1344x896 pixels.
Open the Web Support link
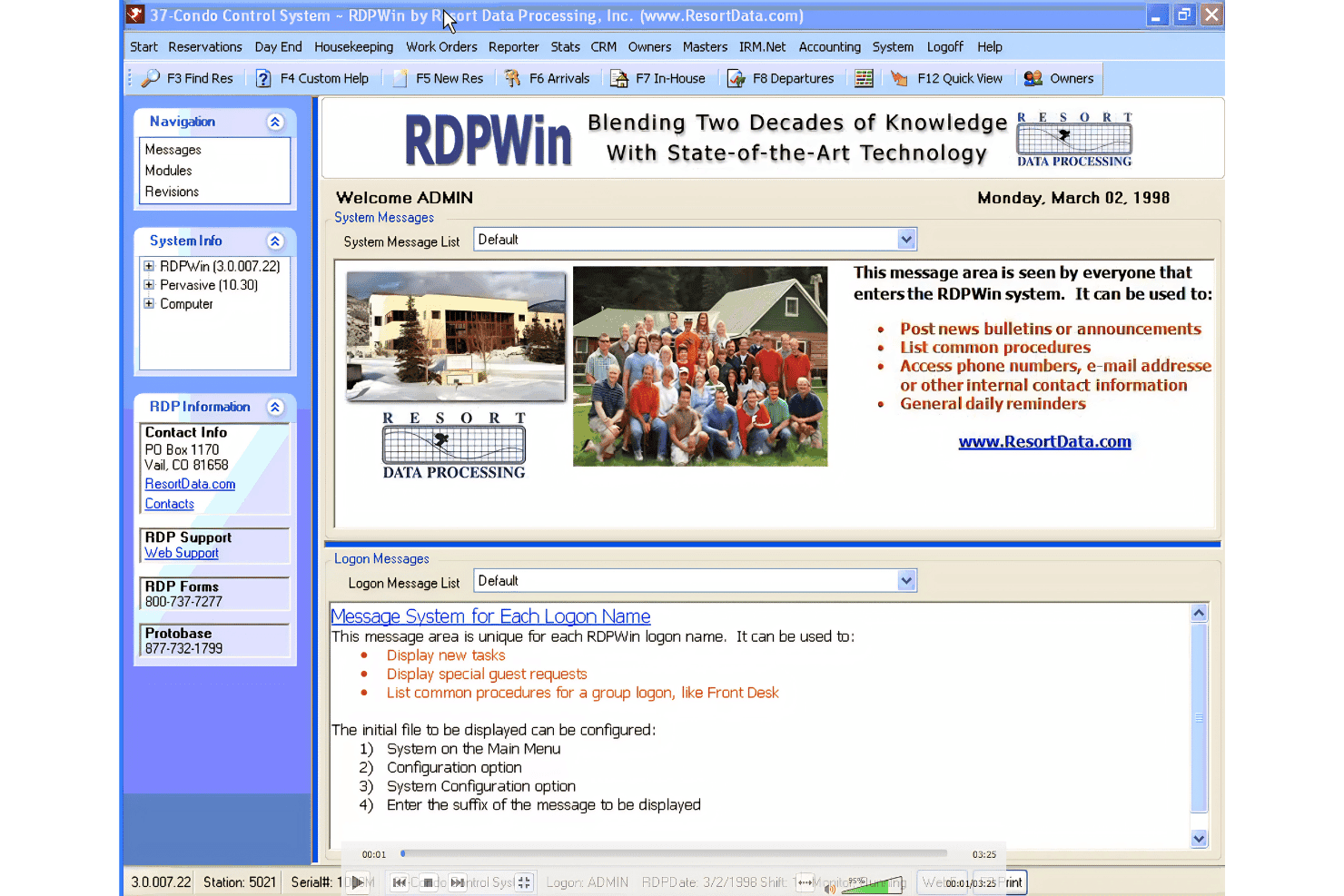click(x=182, y=553)
